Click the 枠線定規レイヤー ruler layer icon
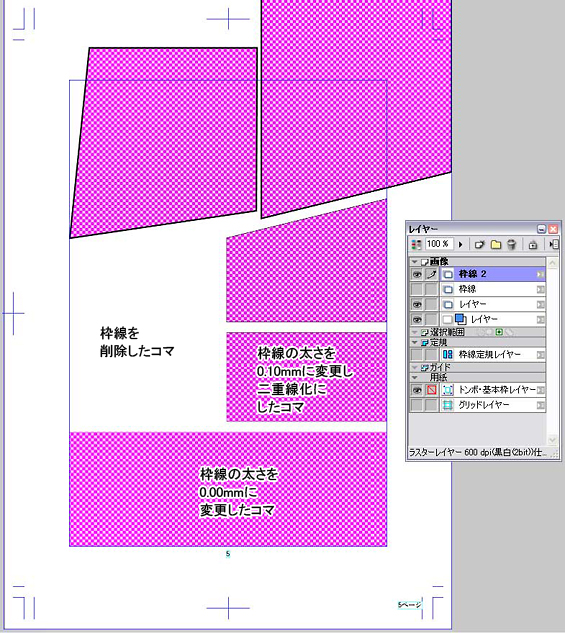Image resolution: width=565 pixels, height=633 pixels. point(448,354)
